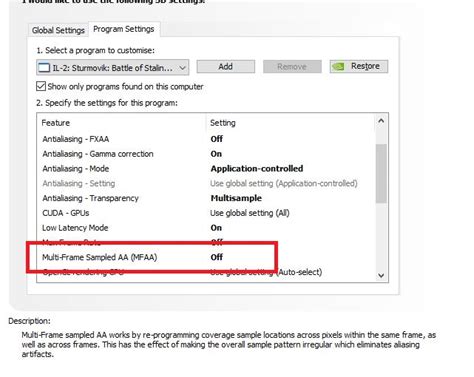The width and height of the screenshot is (474, 377).
Task: Select Multi-Frame Sampled AA (MFAA) feature
Action: click(99, 257)
